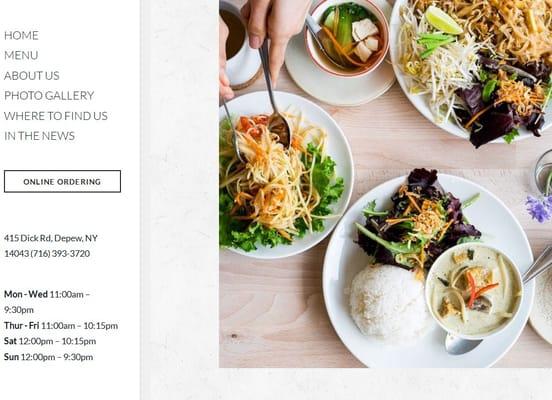Click the ONLINE ORDERING button
The height and width of the screenshot is (400, 552).
tap(62, 181)
